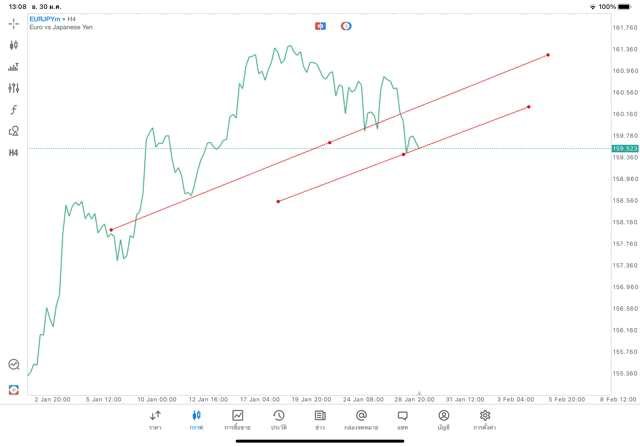Open the กล่องจดหมาย (Mailbox) tab

coord(361,419)
